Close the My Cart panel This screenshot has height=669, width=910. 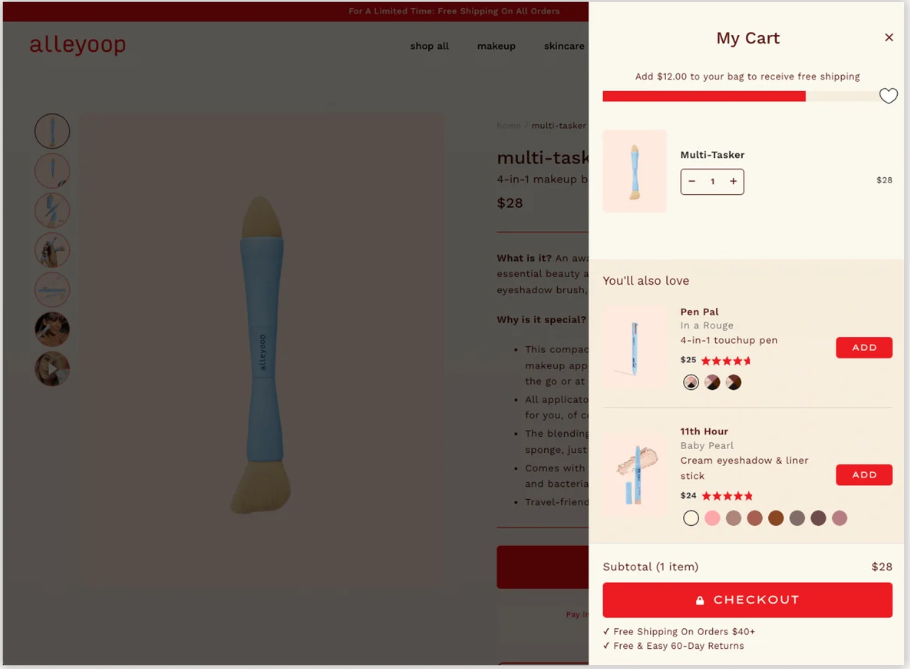[889, 38]
